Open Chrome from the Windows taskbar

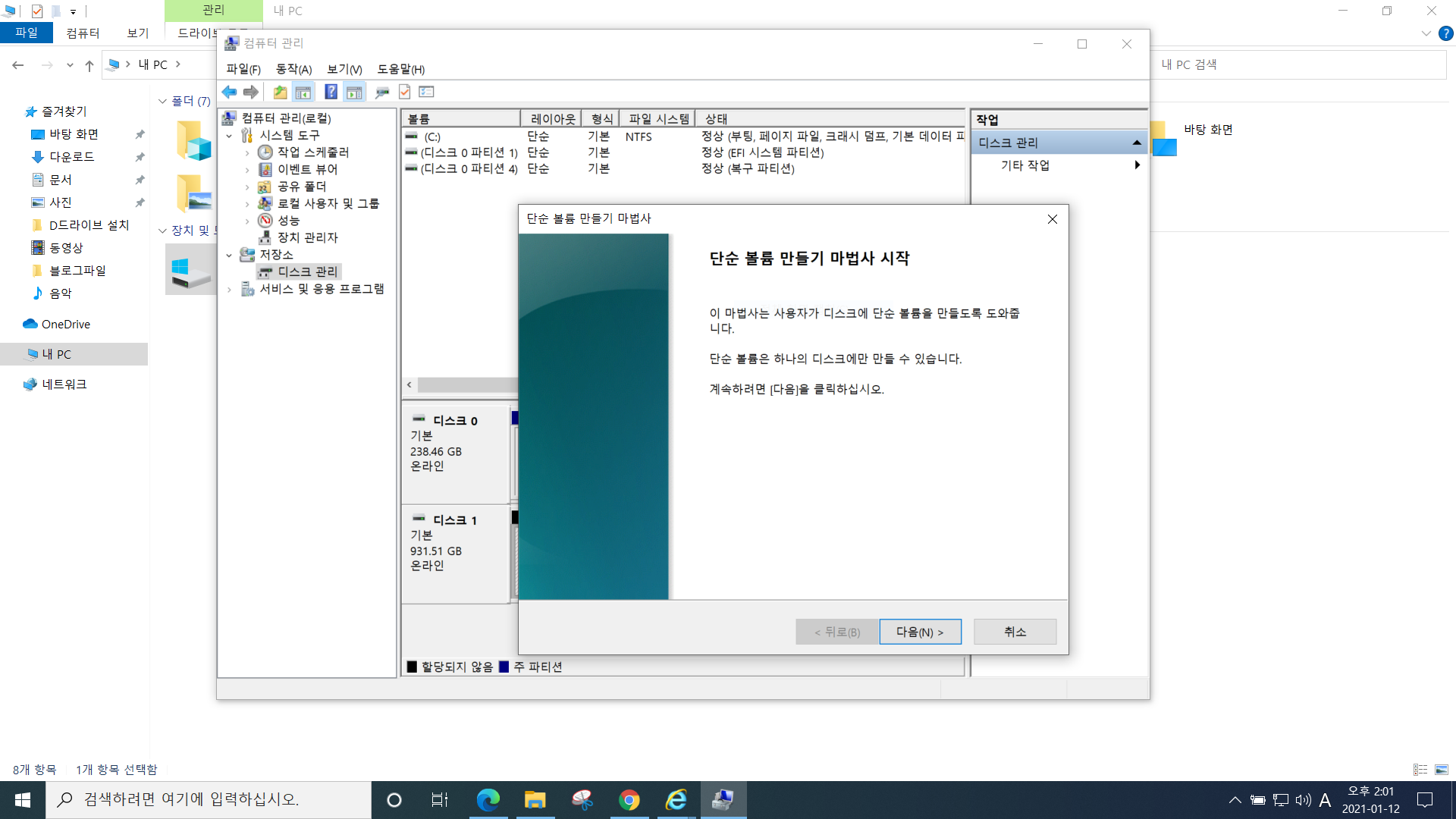(629, 800)
